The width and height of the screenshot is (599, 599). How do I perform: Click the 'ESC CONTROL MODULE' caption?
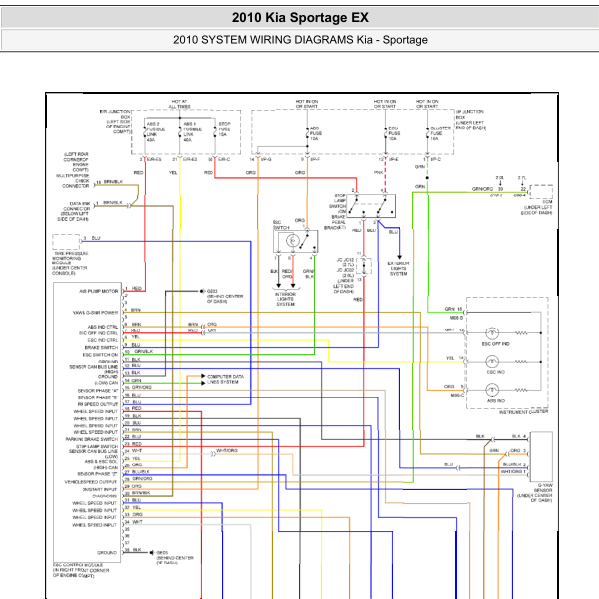coord(78,565)
